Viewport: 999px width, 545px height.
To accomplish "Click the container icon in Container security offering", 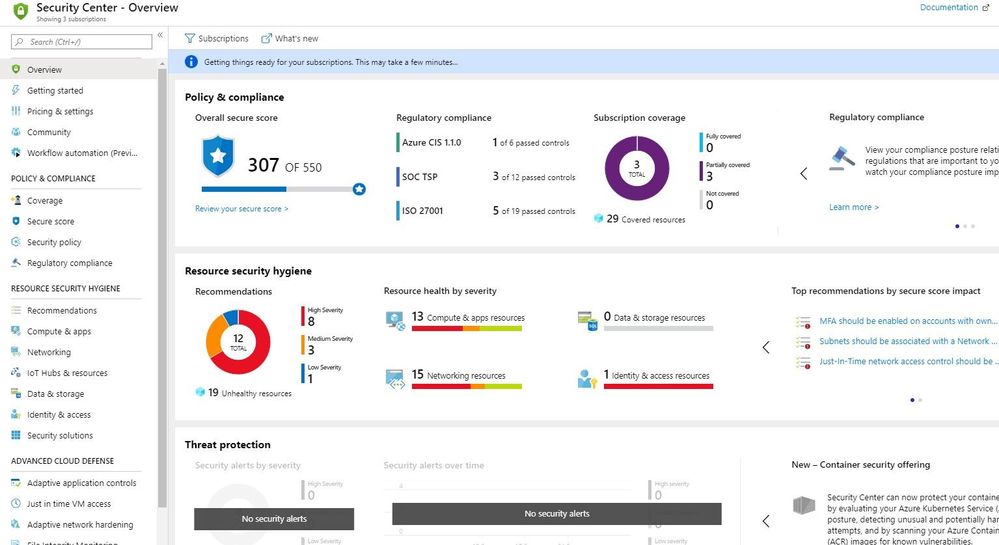I will point(804,505).
